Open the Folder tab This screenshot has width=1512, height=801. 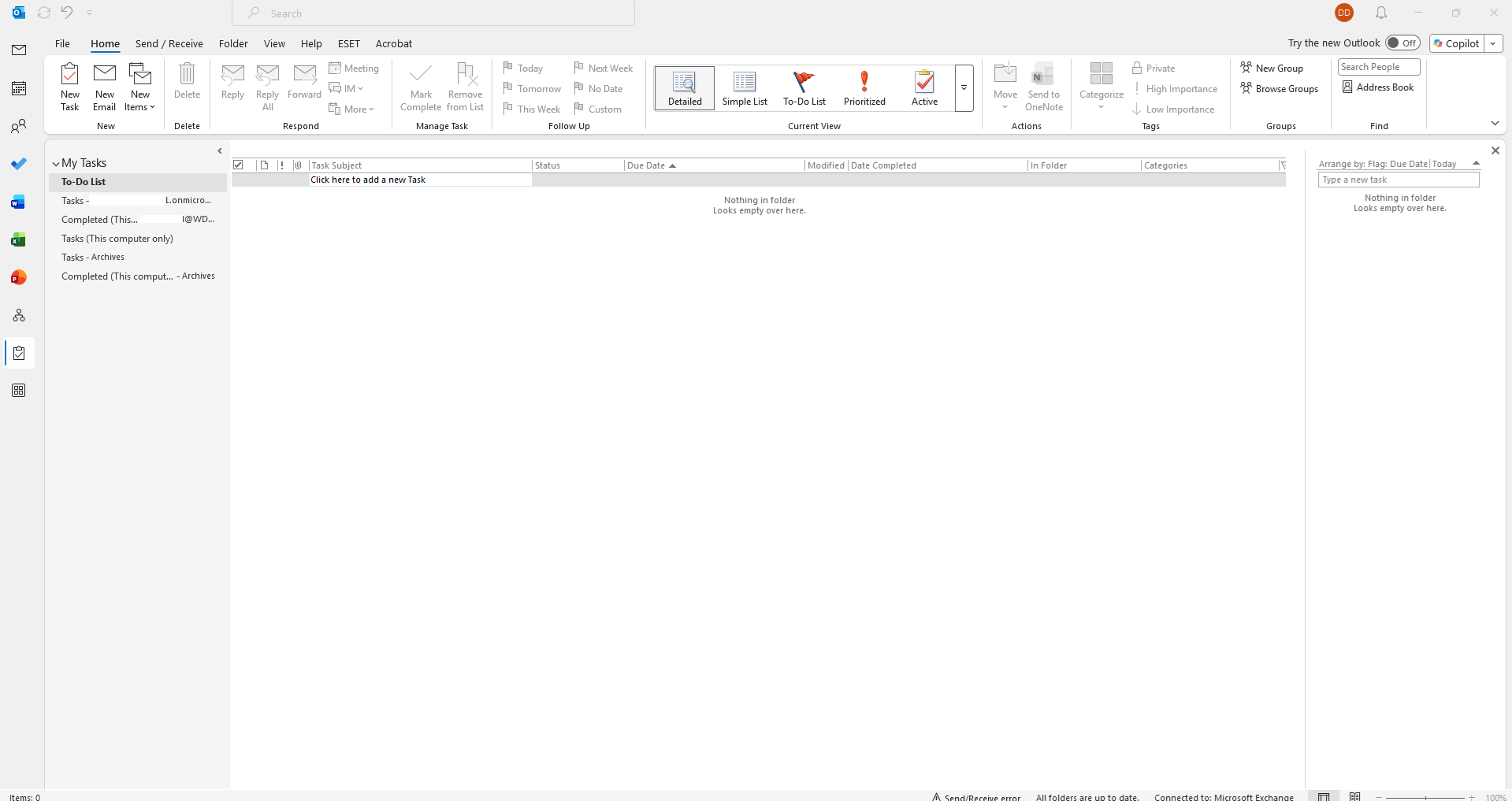click(x=233, y=43)
